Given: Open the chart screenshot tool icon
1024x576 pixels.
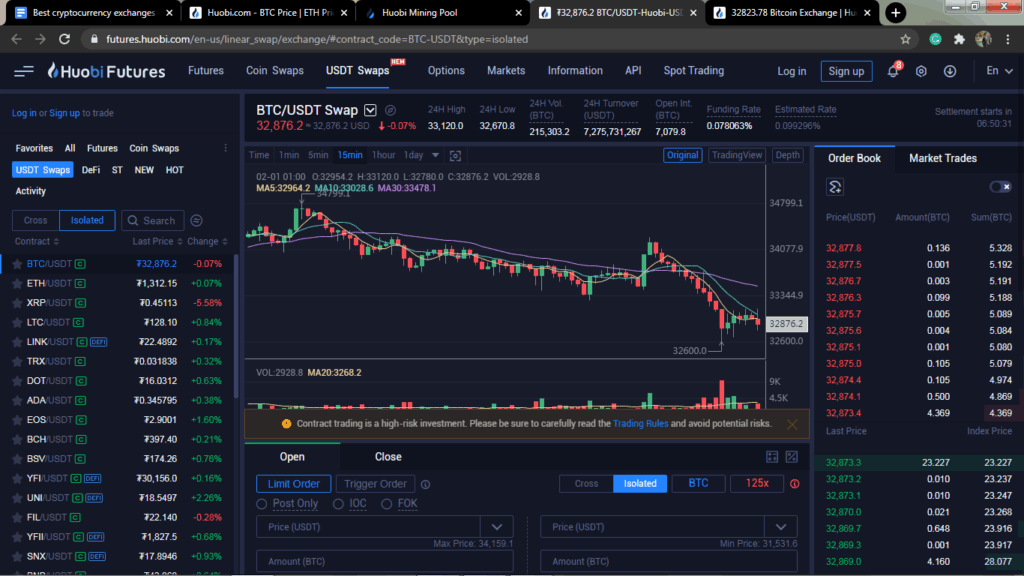Looking at the screenshot, I should point(455,155).
